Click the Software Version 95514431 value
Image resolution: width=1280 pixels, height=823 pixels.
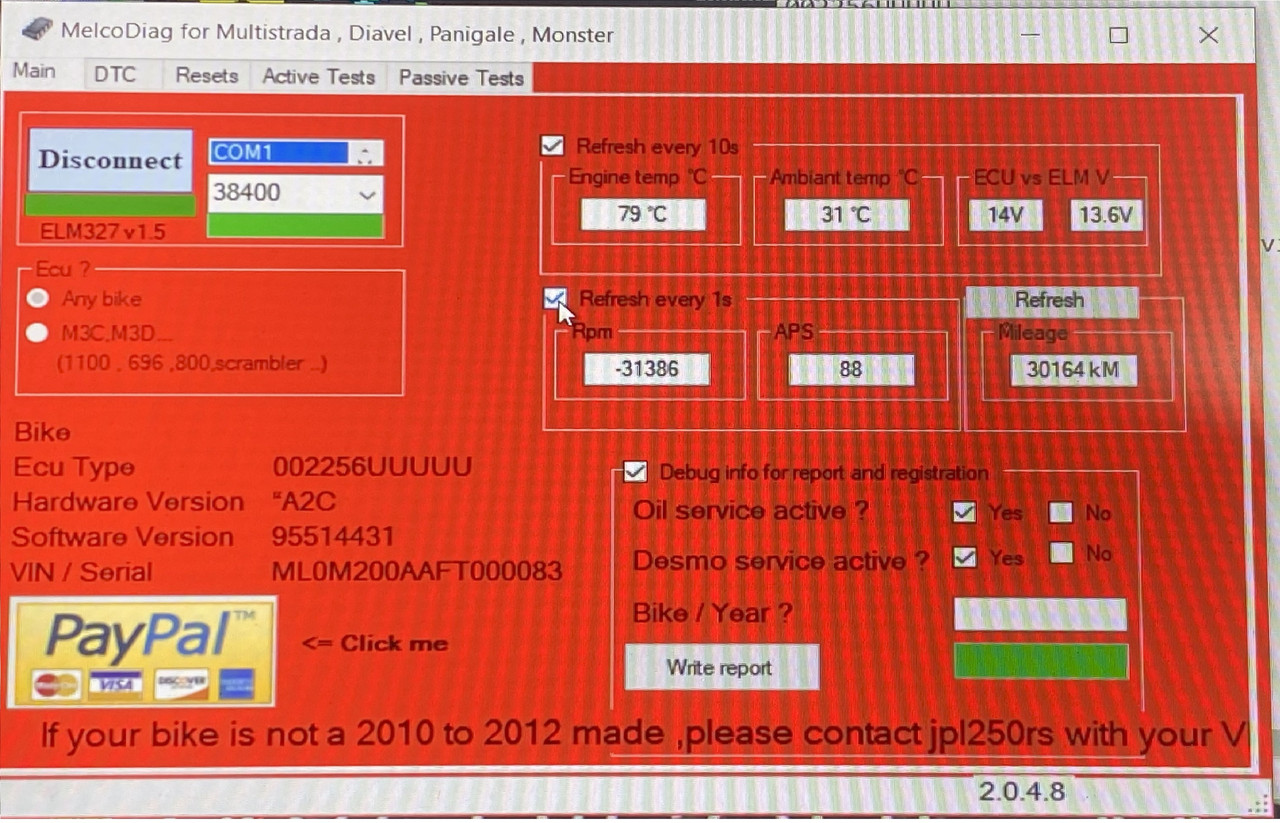click(x=333, y=537)
